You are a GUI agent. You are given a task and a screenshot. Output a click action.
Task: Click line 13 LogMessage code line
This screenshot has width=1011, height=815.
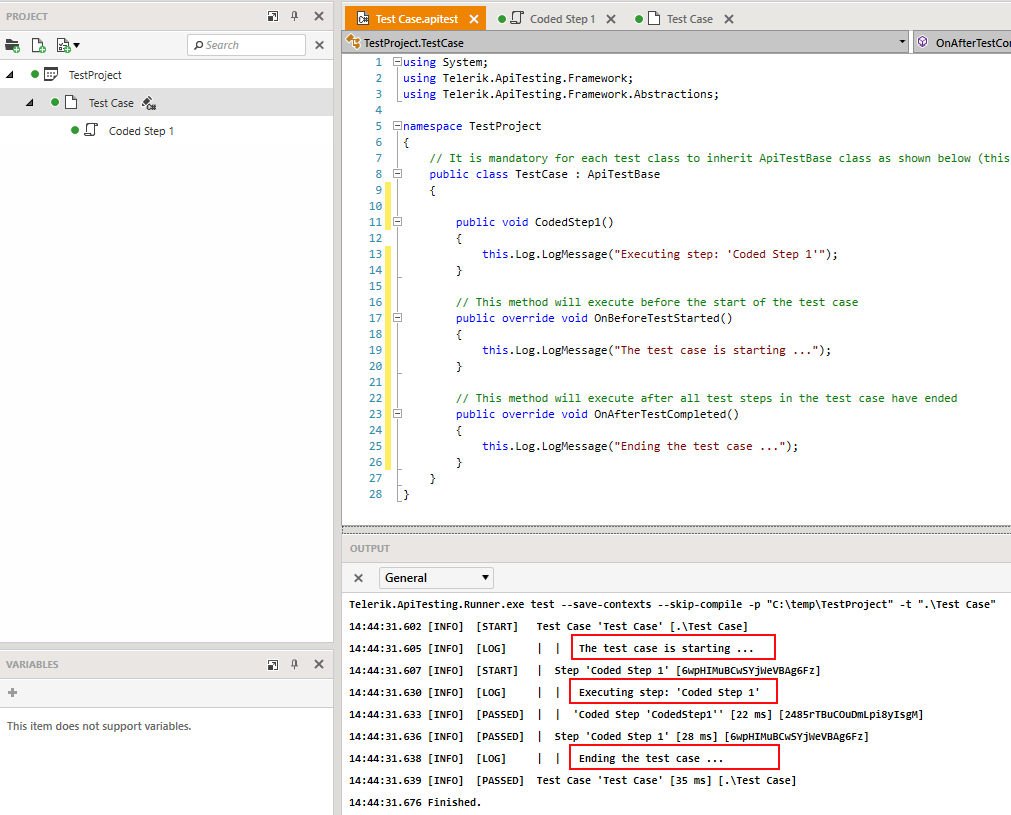point(660,254)
